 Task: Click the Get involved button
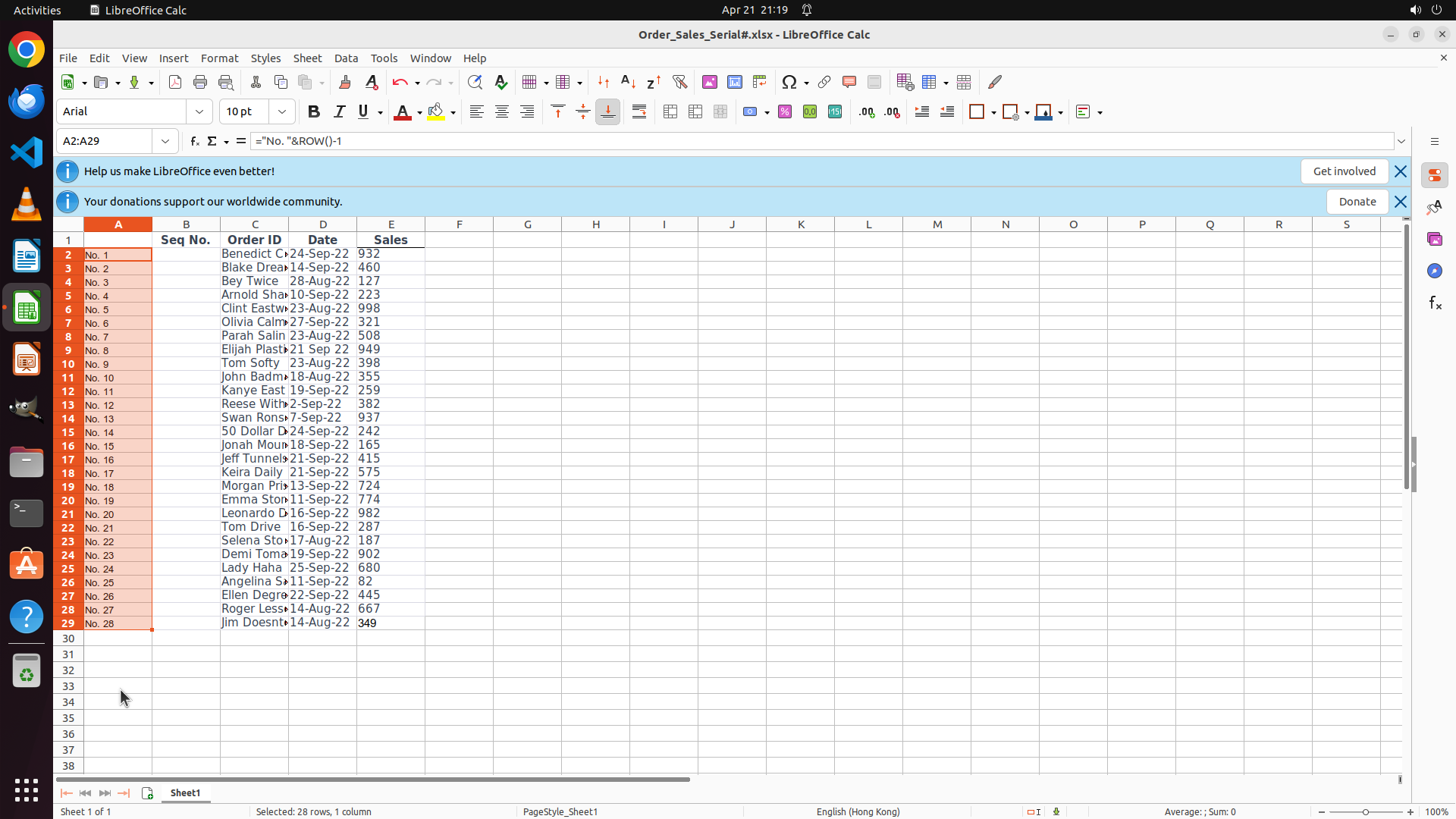pos(1344,171)
